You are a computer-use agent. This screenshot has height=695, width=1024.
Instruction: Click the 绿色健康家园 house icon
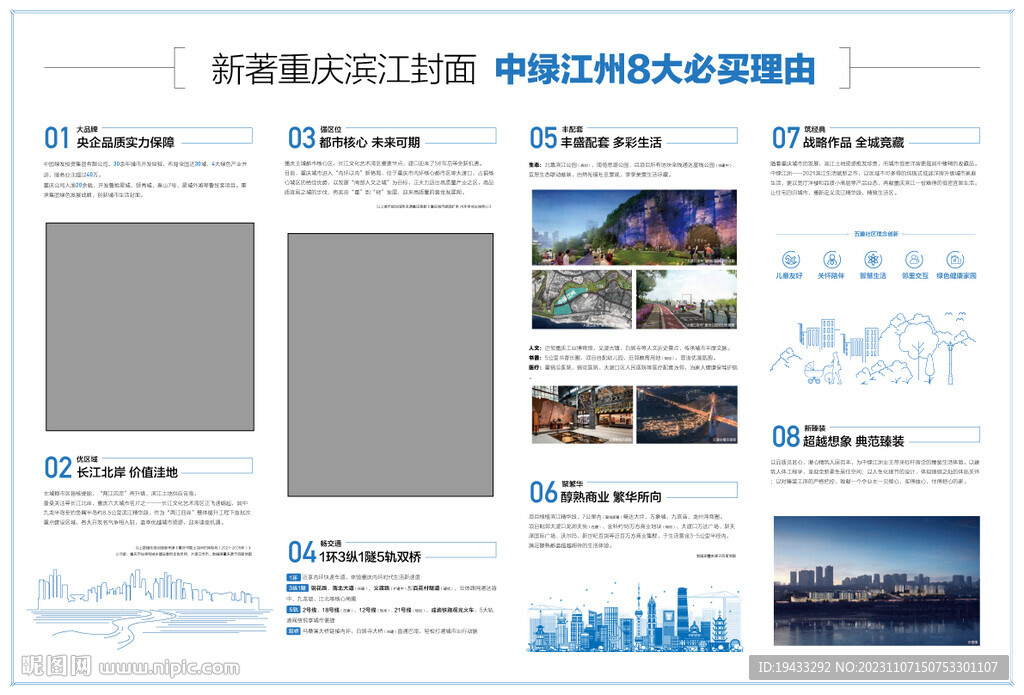[955, 260]
